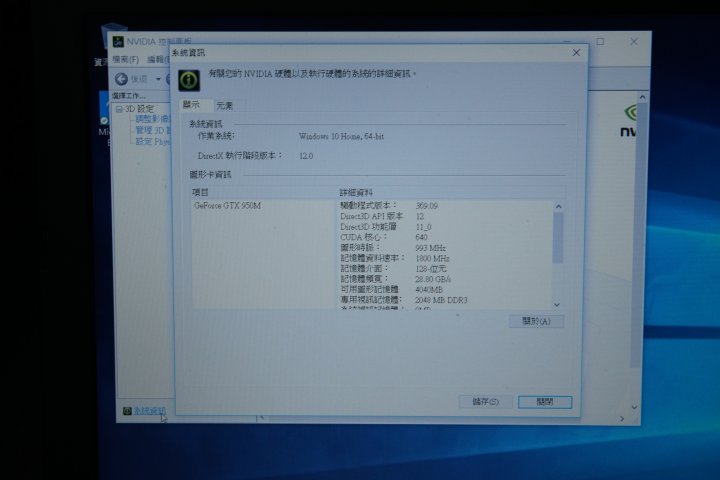The height and width of the screenshot is (480, 720).
Task: Click the NVIDIA Control Panel title icon
Action: [x=118, y=42]
